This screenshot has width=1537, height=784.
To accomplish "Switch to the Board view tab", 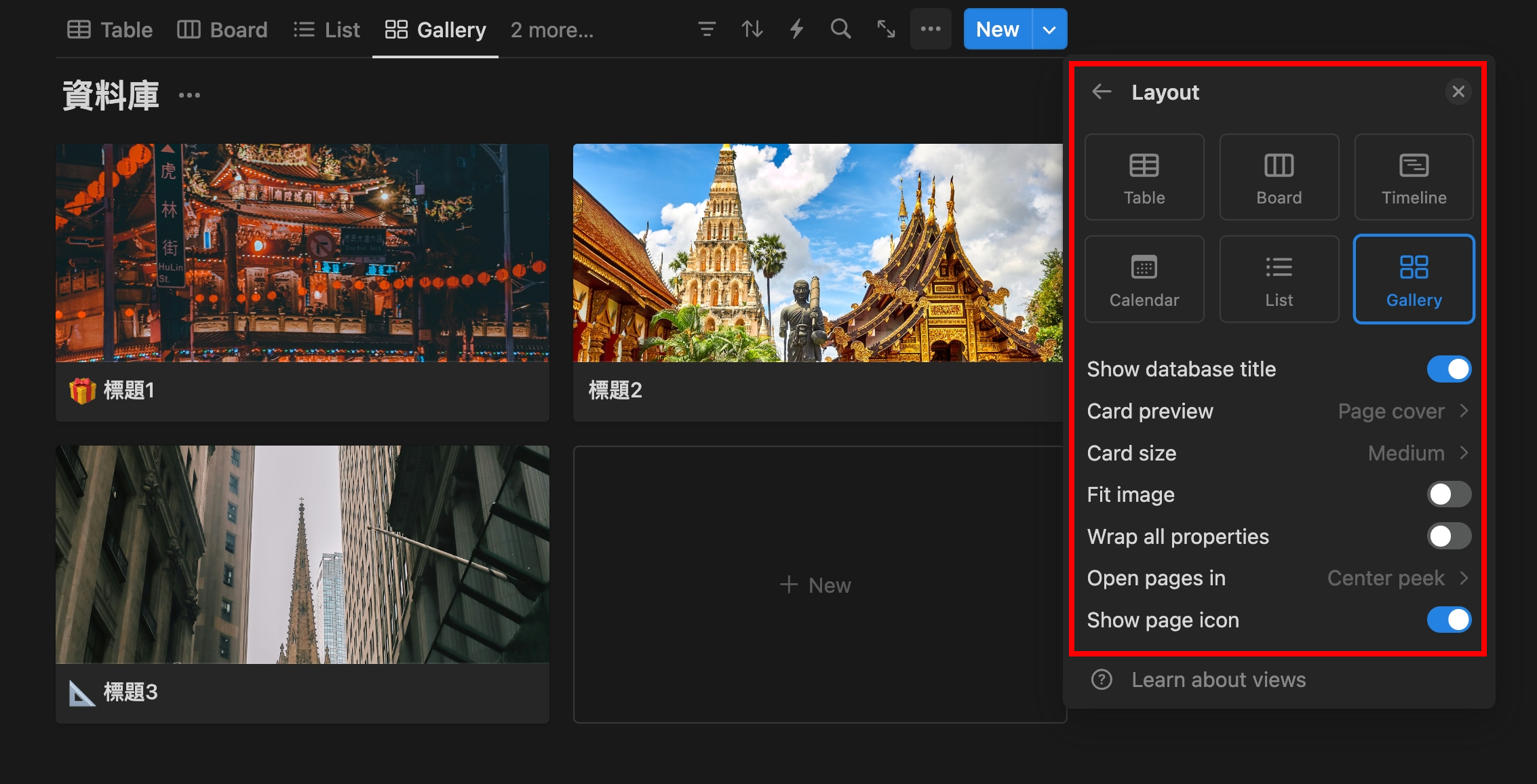I will tap(222, 30).
